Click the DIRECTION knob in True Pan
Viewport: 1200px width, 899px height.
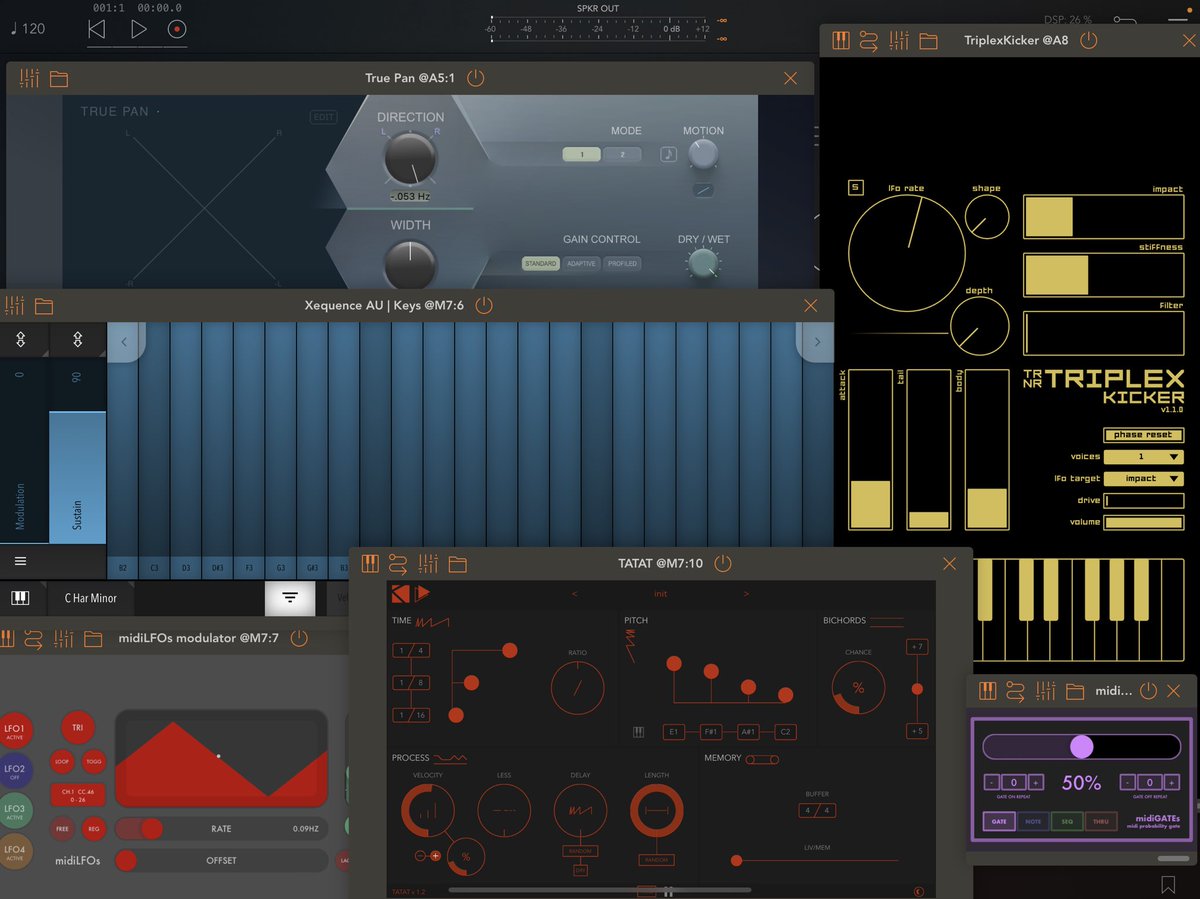coord(410,158)
